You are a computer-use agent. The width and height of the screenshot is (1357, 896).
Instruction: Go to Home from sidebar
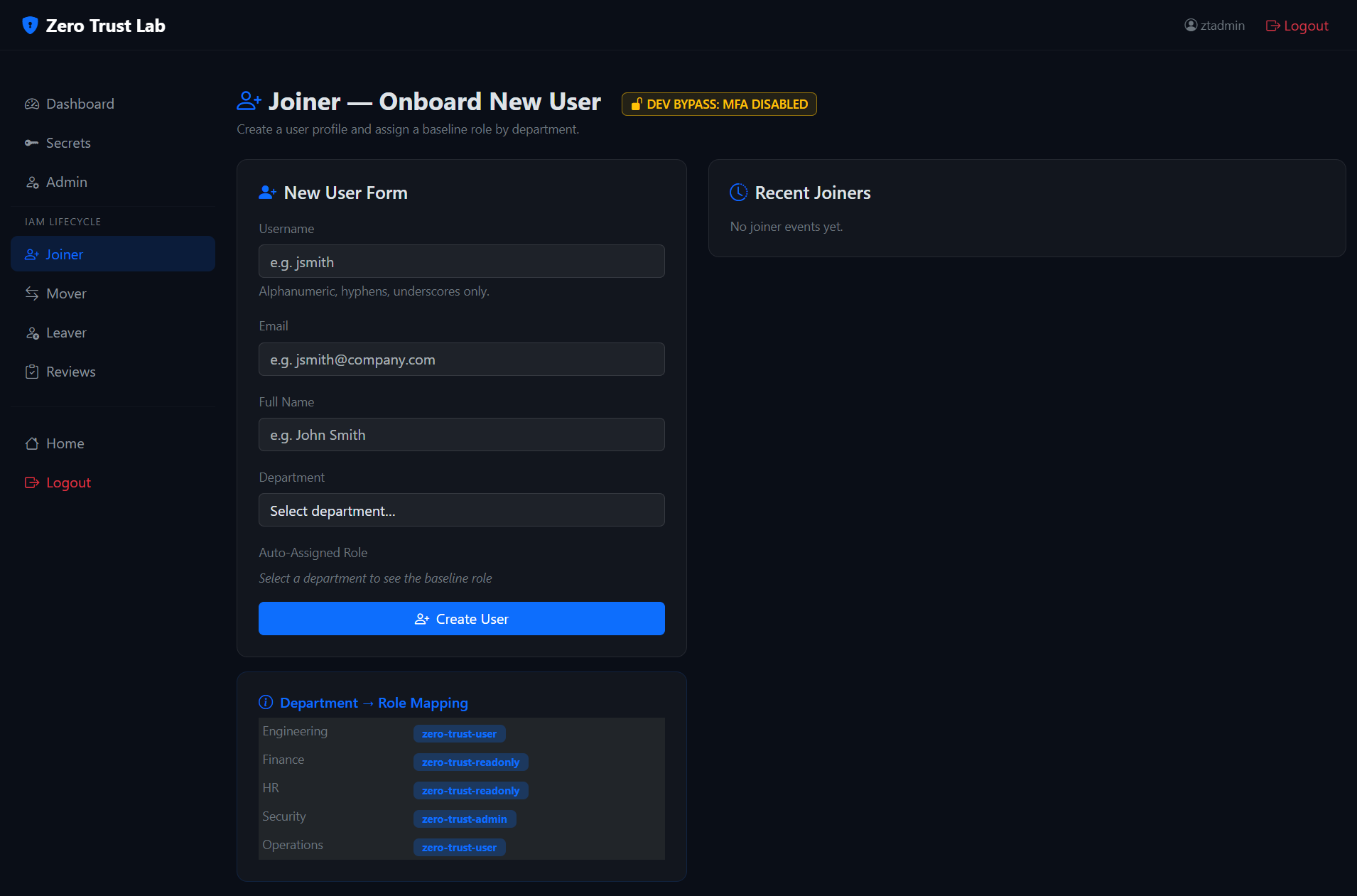[113, 443]
